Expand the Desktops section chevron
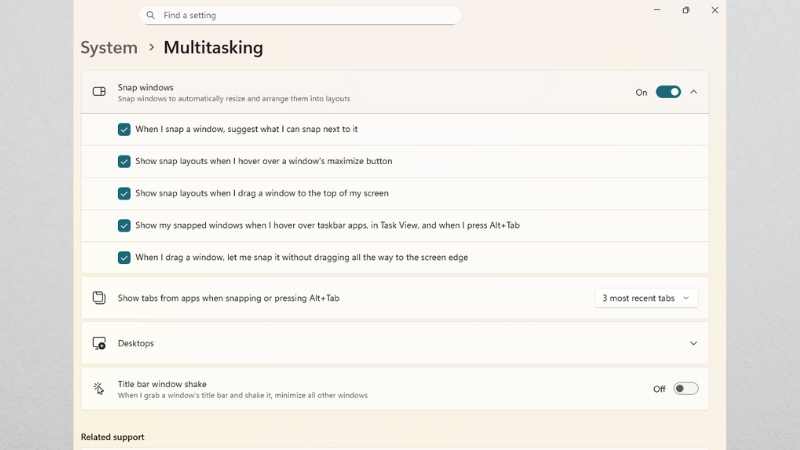This screenshot has width=800, height=450. point(693,343)
